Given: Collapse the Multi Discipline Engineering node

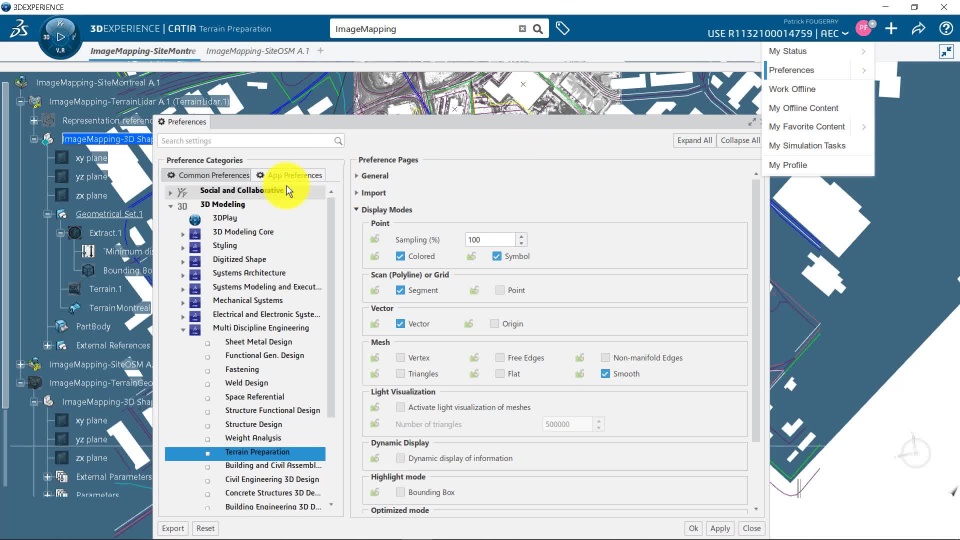Looking at the screenshot, I should point(182,329).
